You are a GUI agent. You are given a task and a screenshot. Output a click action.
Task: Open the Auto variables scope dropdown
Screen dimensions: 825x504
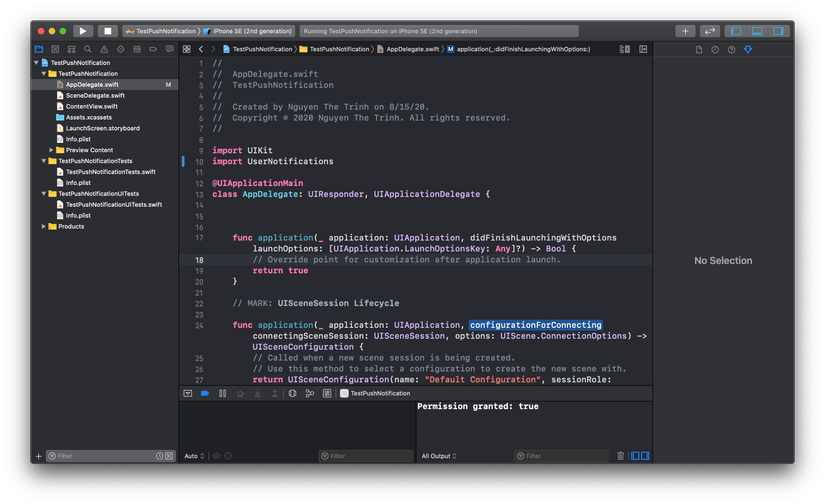[x=193, y=456]
